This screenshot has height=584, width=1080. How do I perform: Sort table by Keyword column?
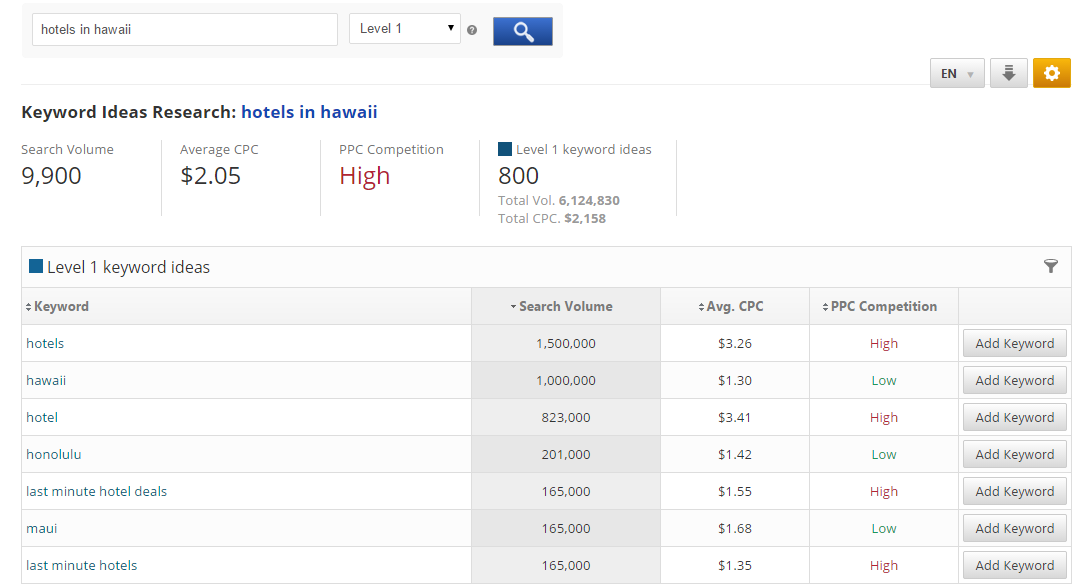(x=61, y=307)
